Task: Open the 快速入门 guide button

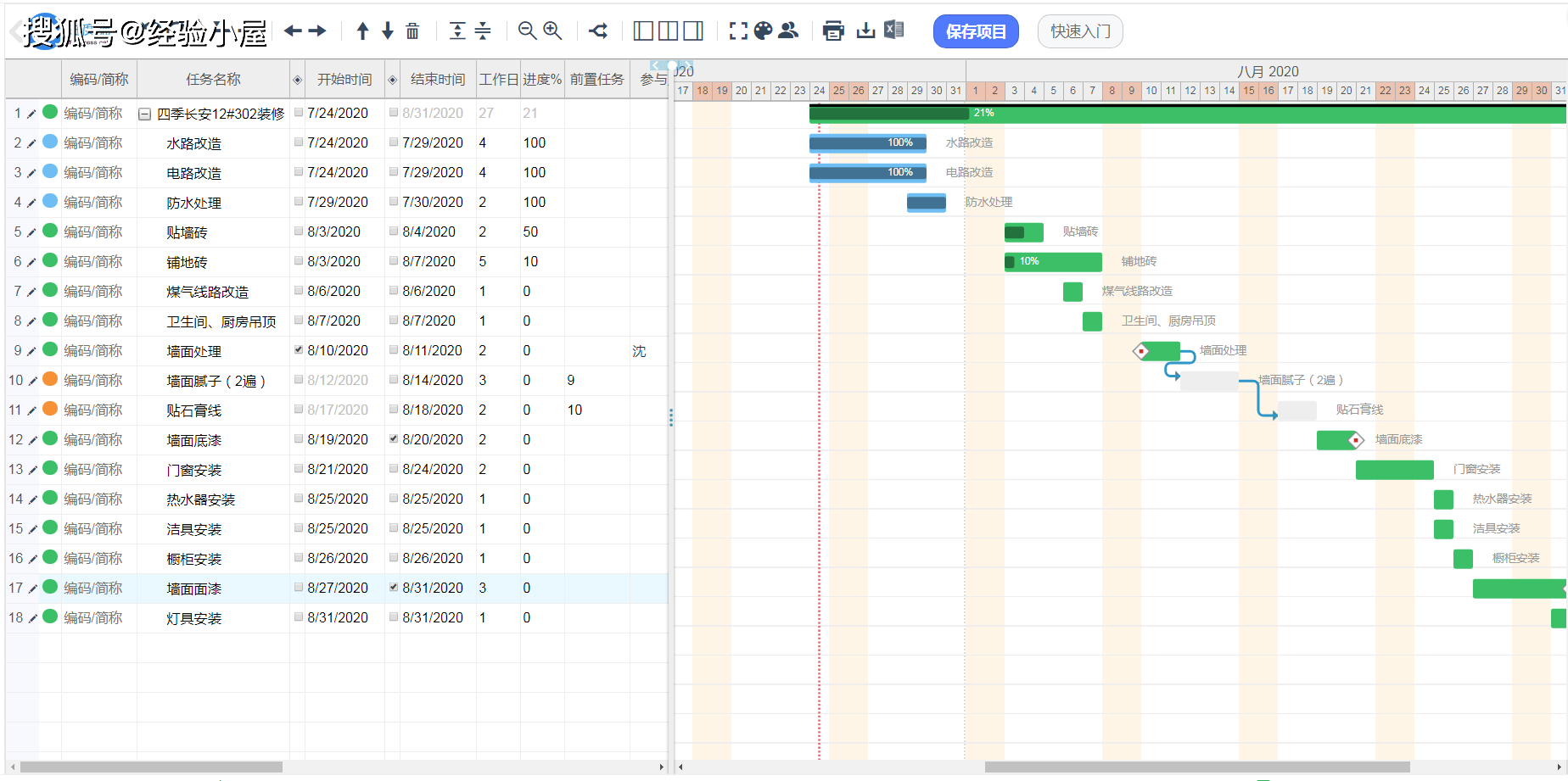Action: click(1079, 32)
